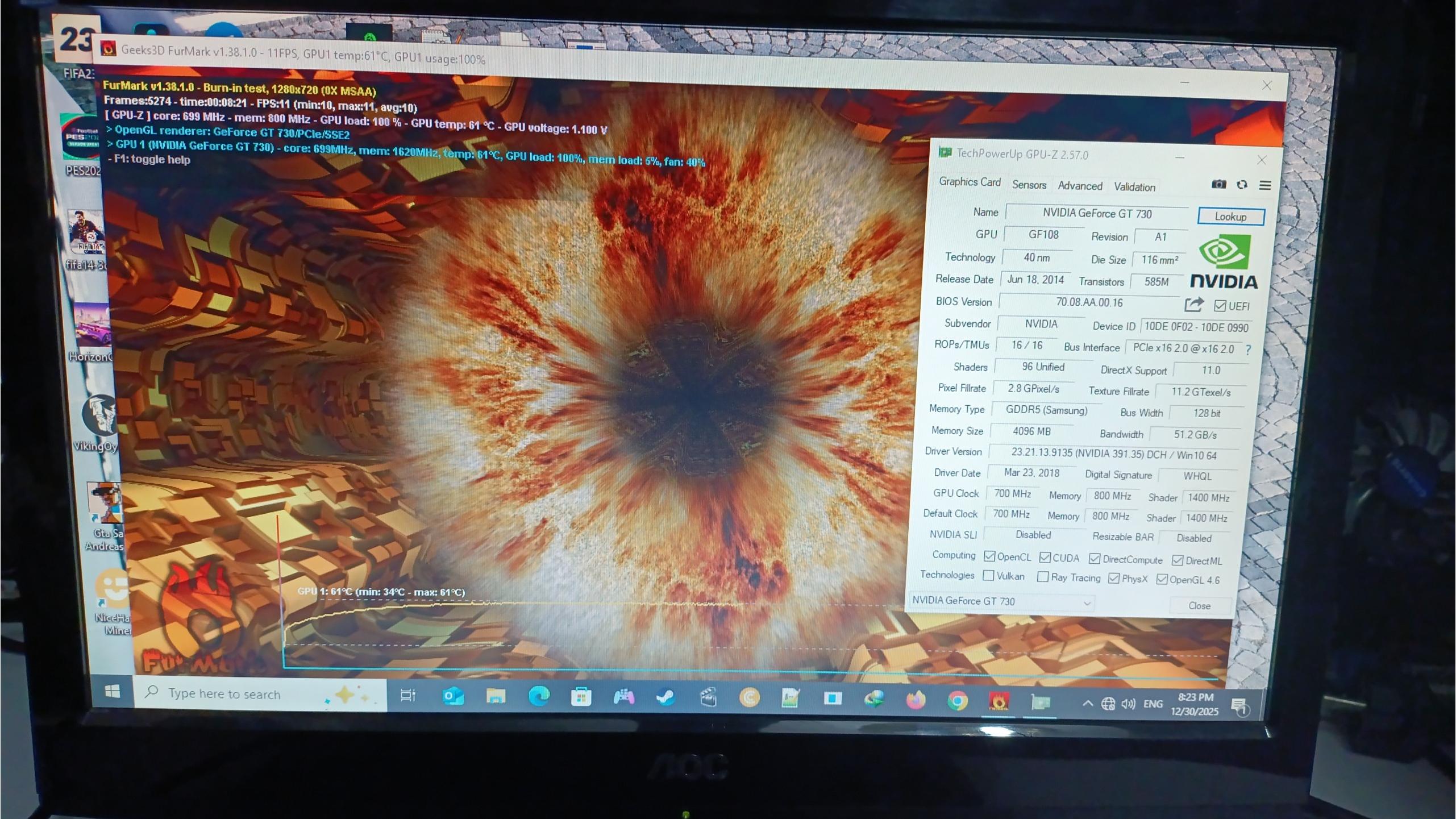Viewport: 1456px width, 819px height.
Task: Toggle the Vulkan checkbox
Action: point(988,576)
